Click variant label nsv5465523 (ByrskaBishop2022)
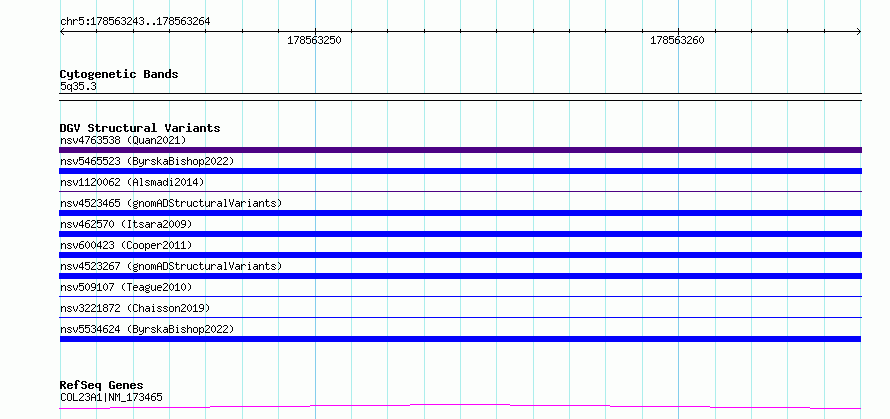The height and width of the screenshot is (419, 890). [146, 161]
